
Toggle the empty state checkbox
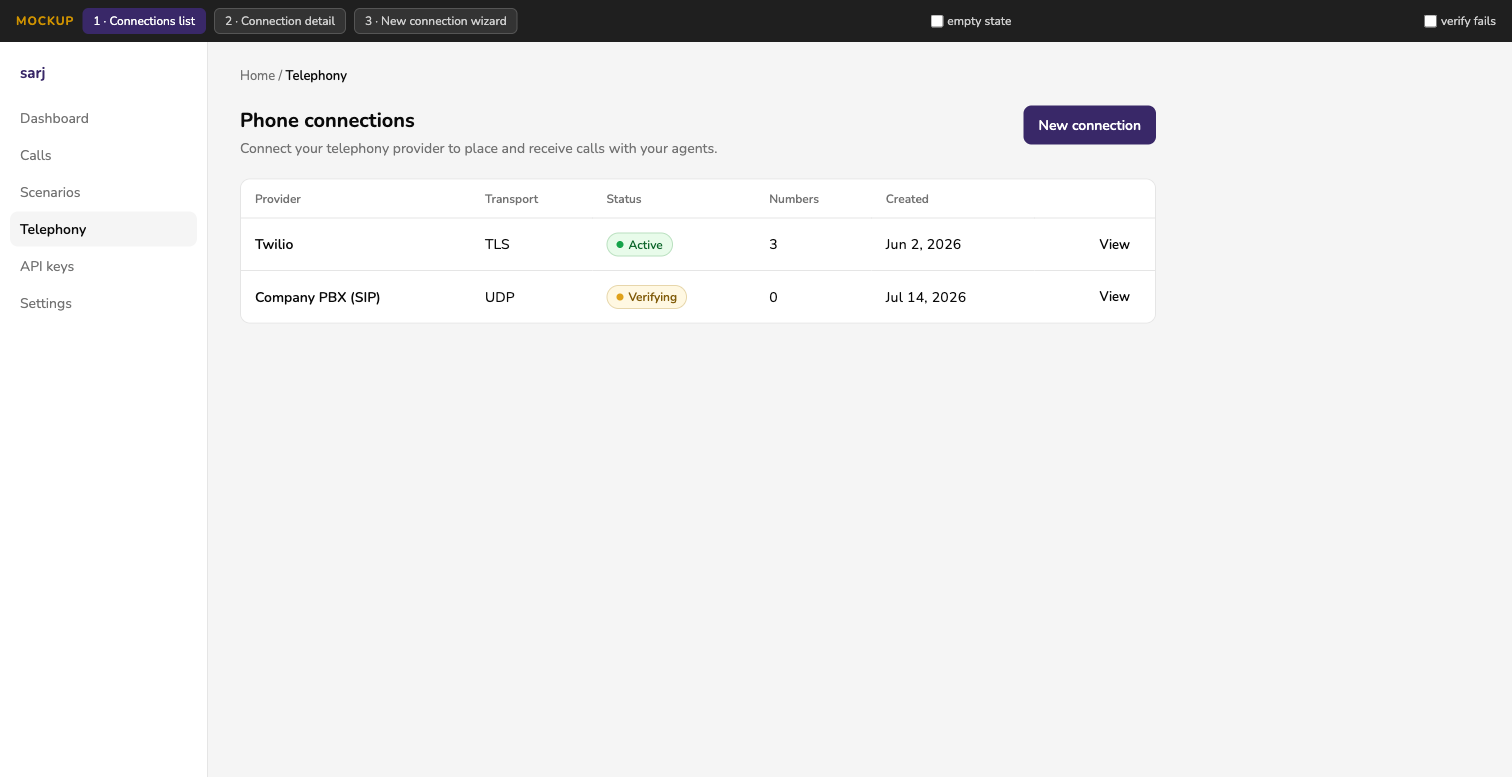[x=937, y=21]
